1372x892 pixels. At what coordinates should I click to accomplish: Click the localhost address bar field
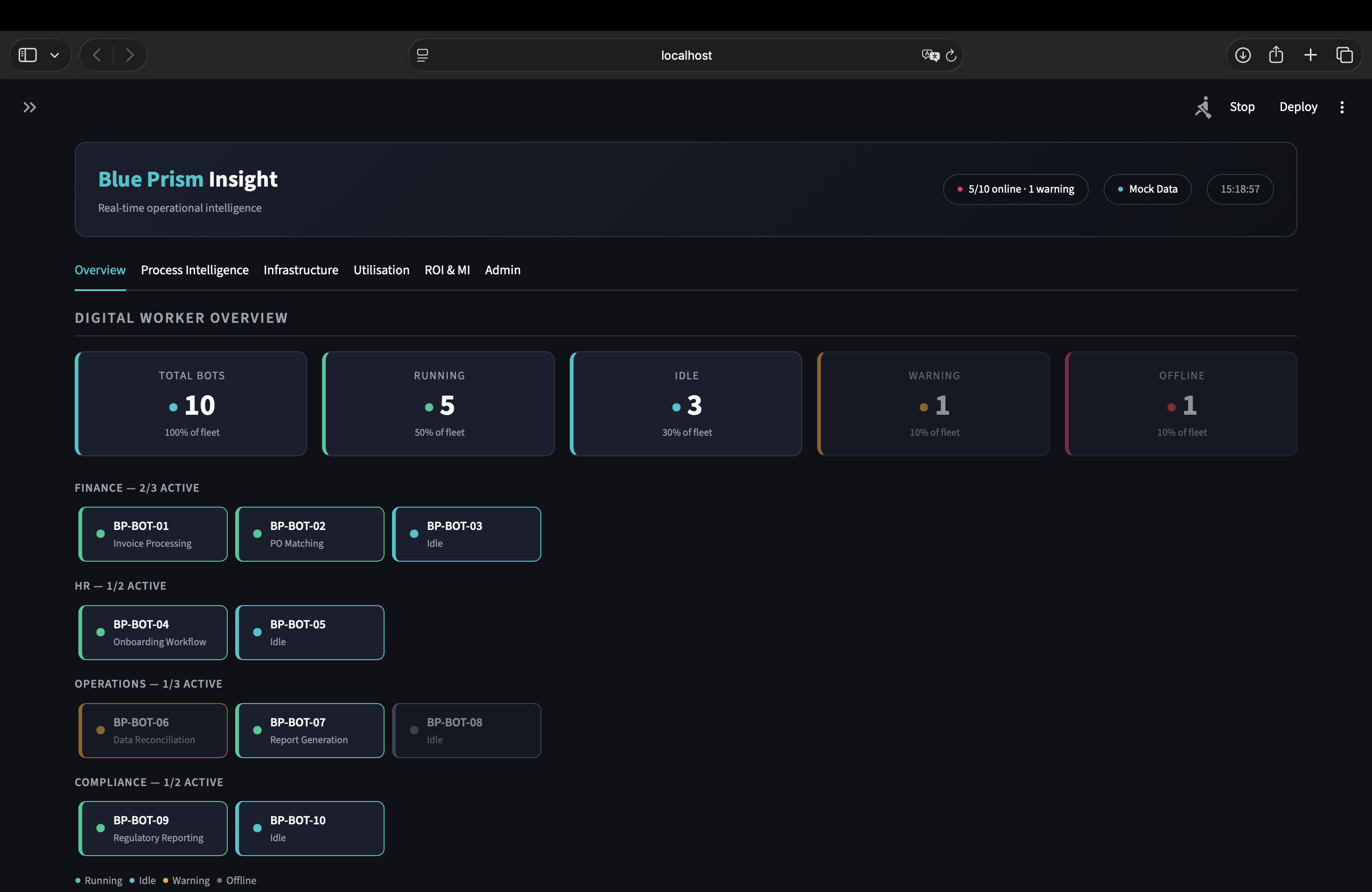[x=686, y=55]
